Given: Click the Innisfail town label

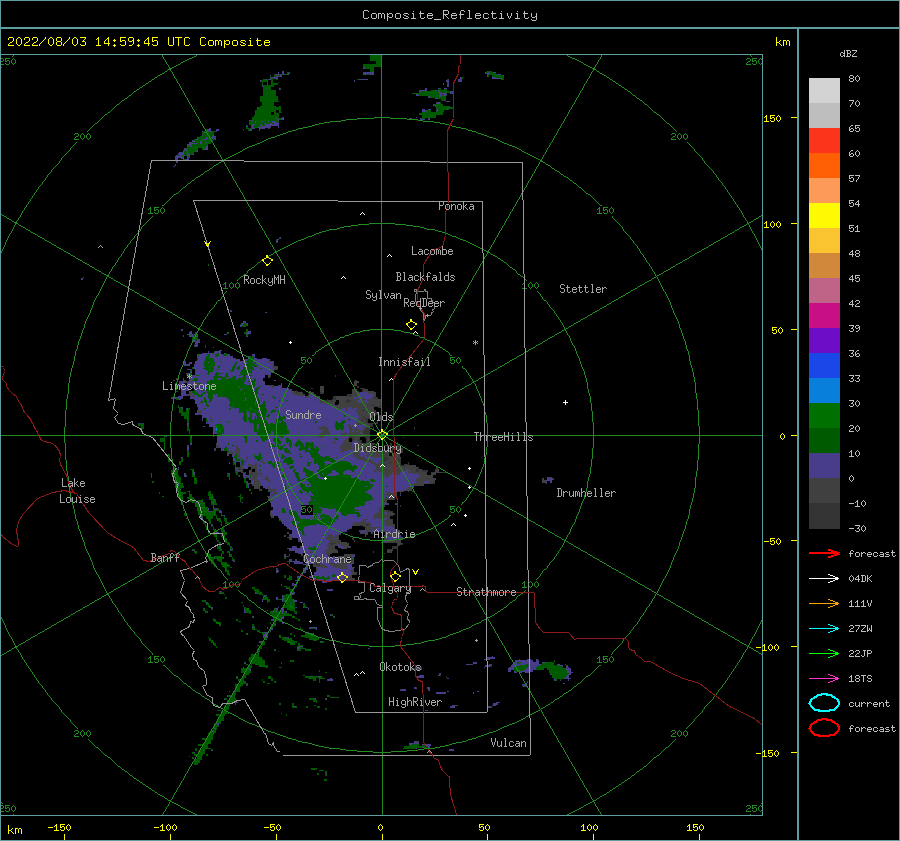Looking at the screenshot, I should [x=404, y=362].
